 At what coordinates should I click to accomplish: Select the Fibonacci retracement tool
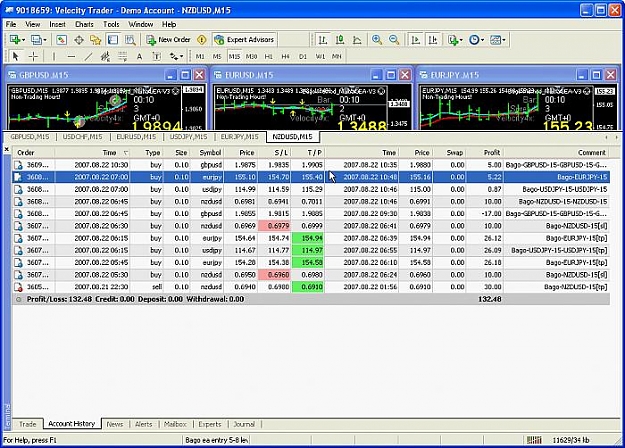click(x=122, y=56)
